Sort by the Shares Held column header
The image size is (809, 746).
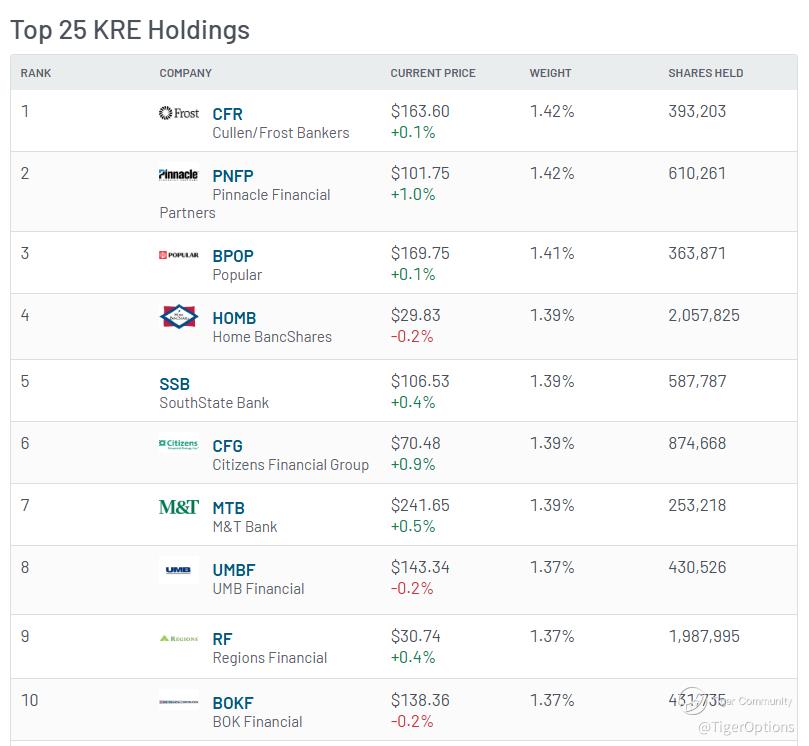click(705, 73)
